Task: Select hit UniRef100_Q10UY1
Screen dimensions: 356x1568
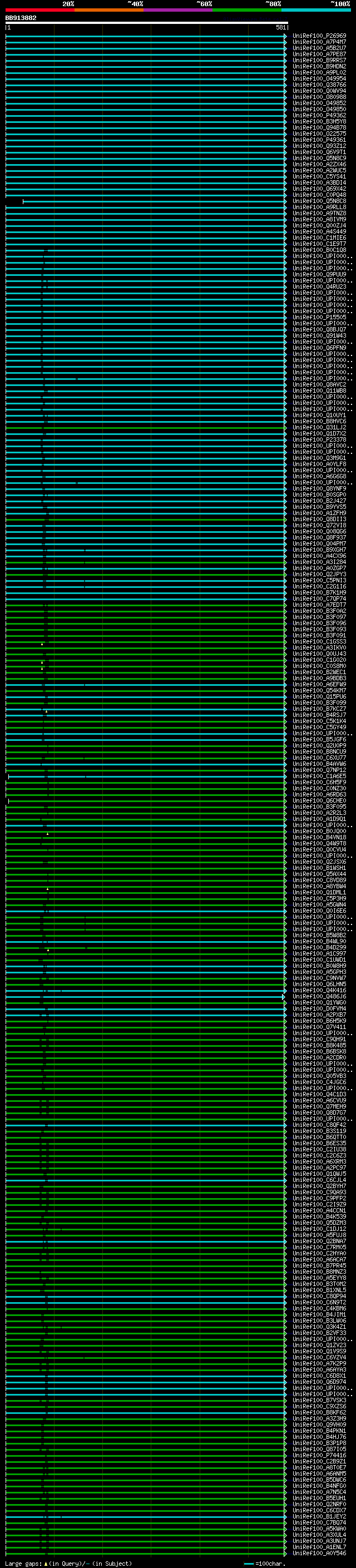Action: pos(319,416)
